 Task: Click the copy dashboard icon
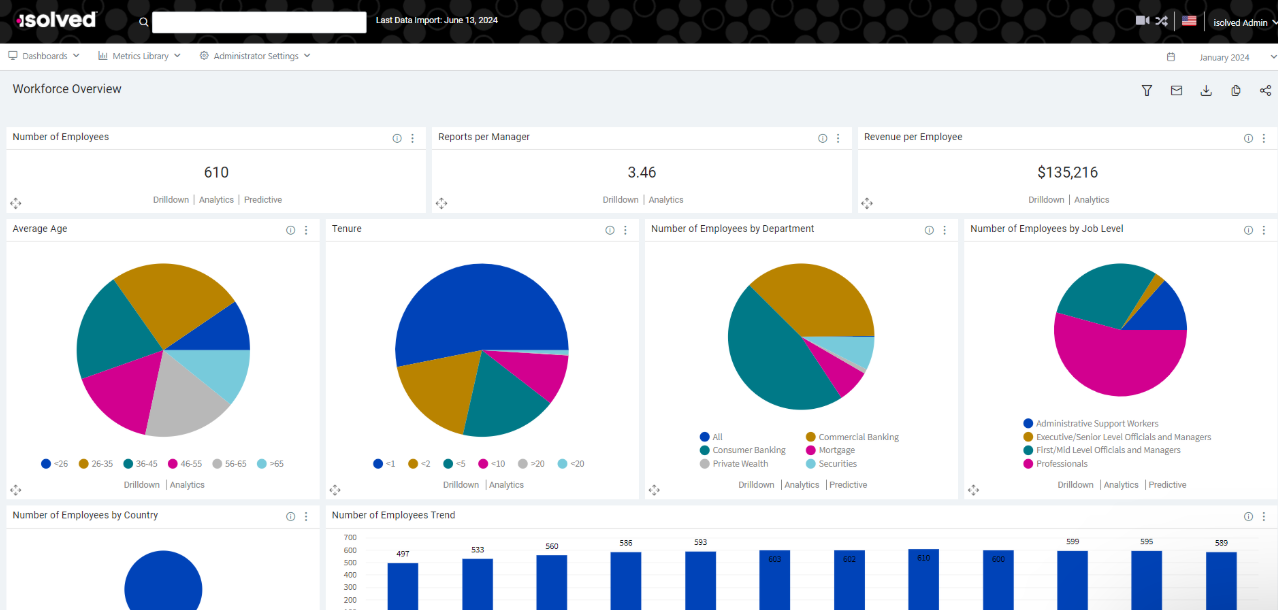pyautogui.click(x=1236, y=91)
